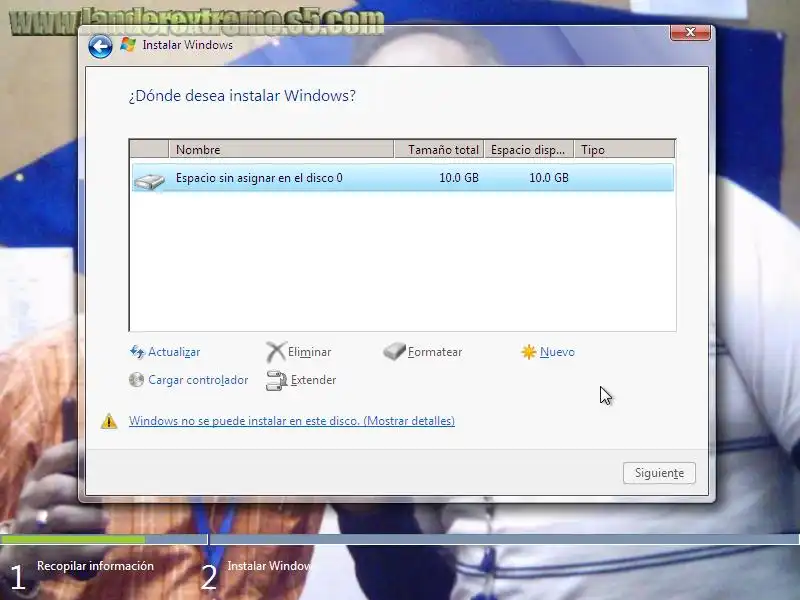Sort by Tamaño total column header
The width and height of the screenshot is (800, 600).
(439, 149)
